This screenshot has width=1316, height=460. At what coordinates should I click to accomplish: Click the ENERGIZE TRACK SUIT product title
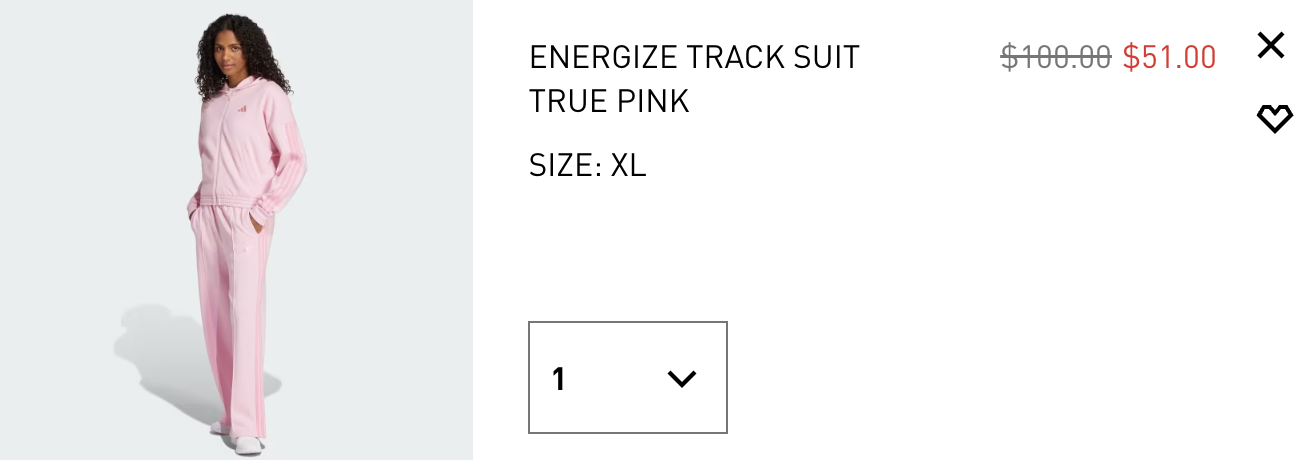(x=694, y=58)
